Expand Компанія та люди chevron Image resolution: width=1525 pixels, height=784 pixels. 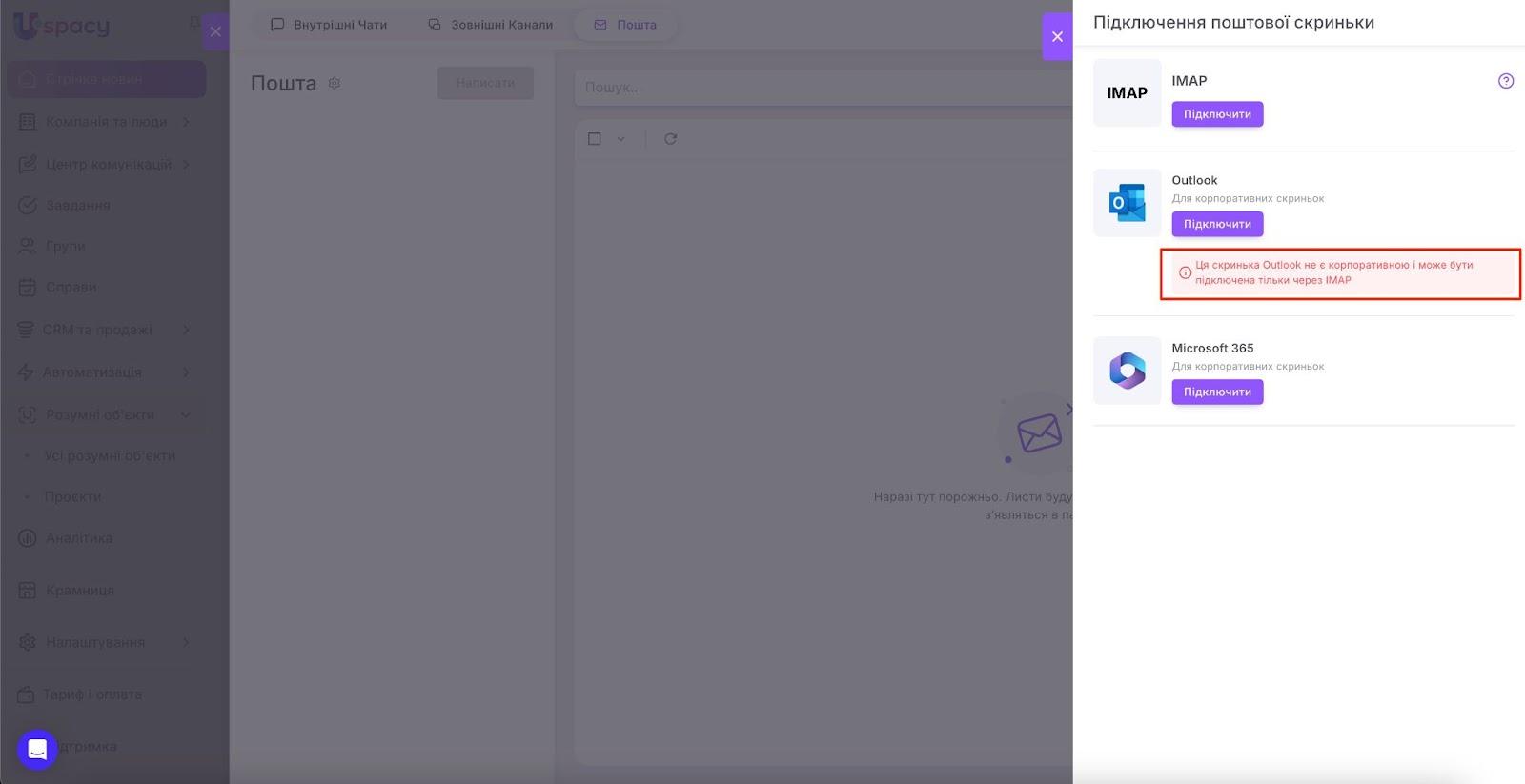tap(186, 122)
